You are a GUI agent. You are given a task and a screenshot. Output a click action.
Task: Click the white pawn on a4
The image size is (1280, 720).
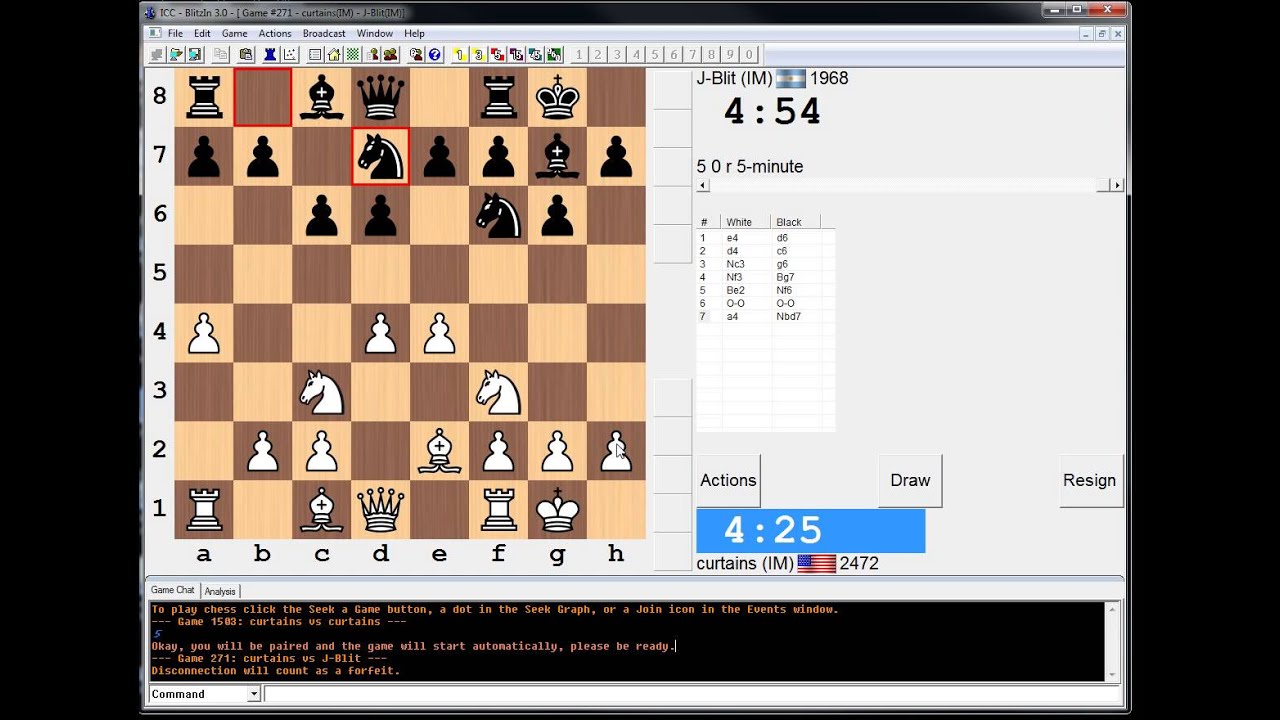pos(203,332)
